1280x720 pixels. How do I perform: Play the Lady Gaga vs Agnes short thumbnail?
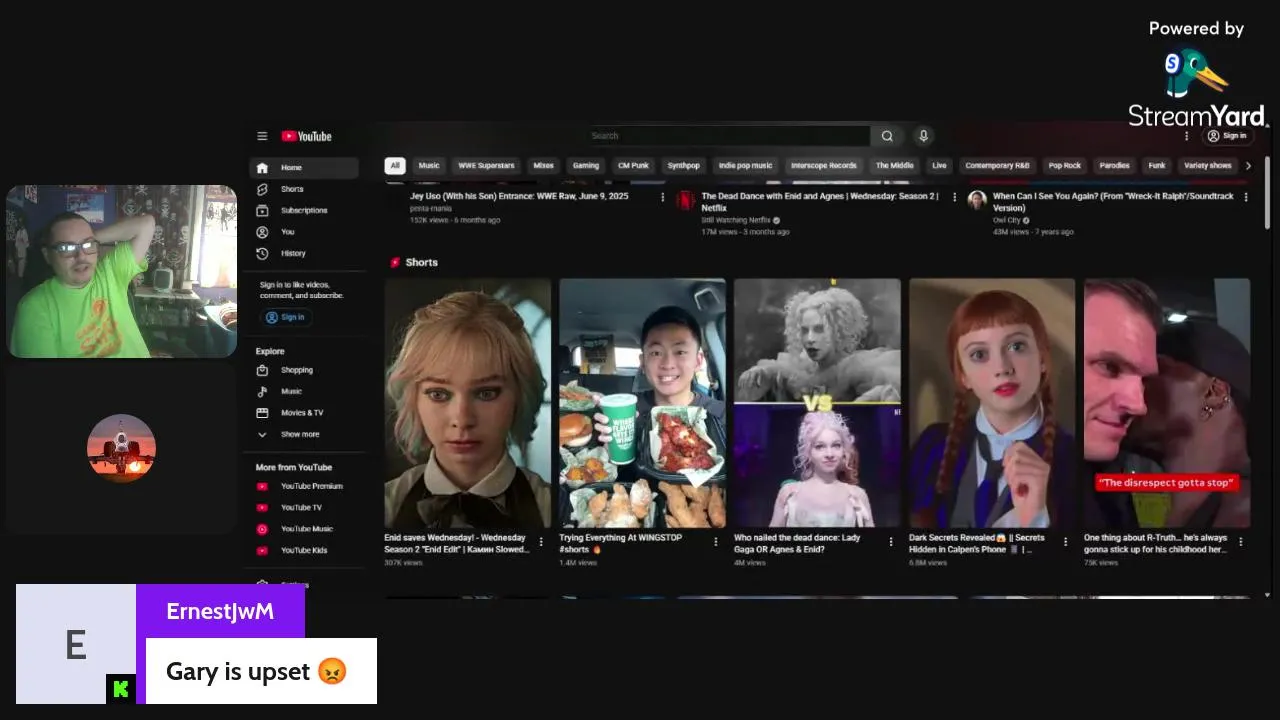817,403
